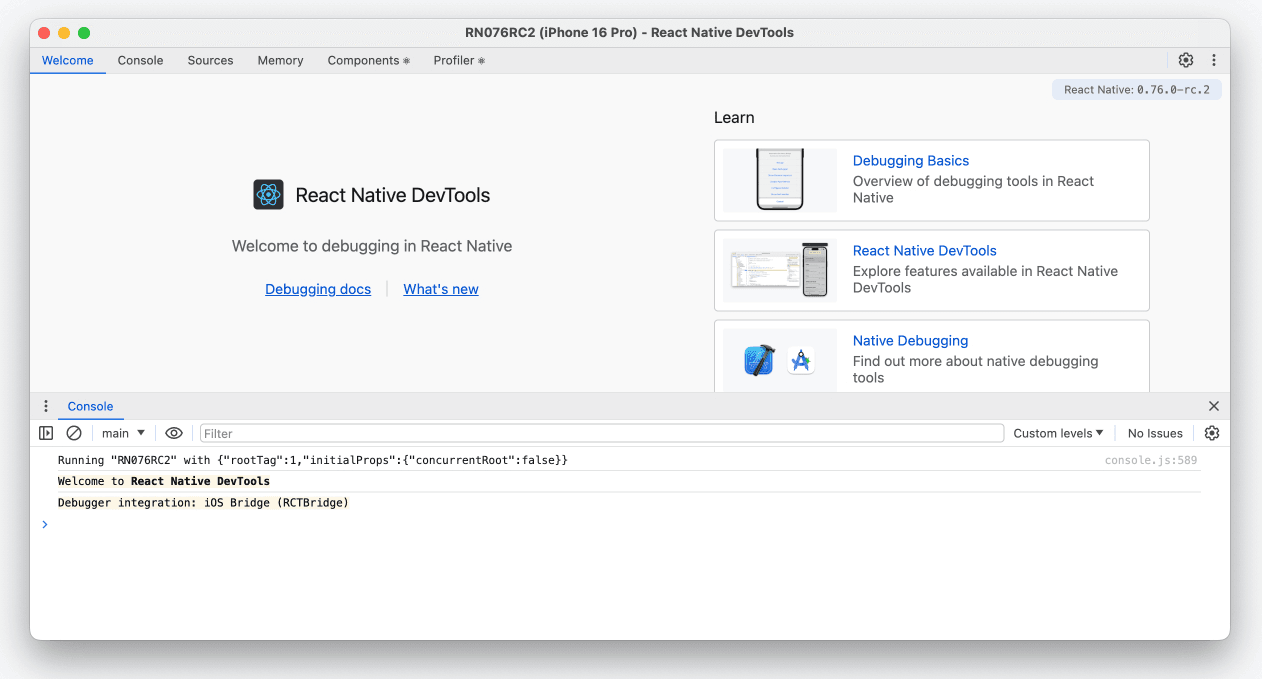The height and width of the screenshot is (679, 1262).
Task: Open the main context dropdown
Action: (x=123, y=433)
